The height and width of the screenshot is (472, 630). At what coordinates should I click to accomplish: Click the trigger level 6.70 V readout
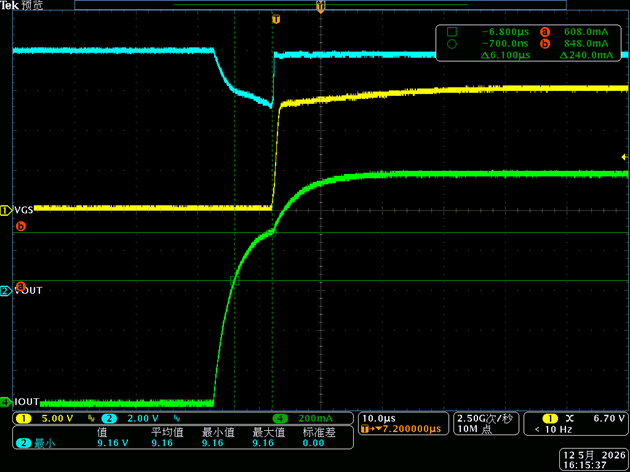click(x=609, y=419)
